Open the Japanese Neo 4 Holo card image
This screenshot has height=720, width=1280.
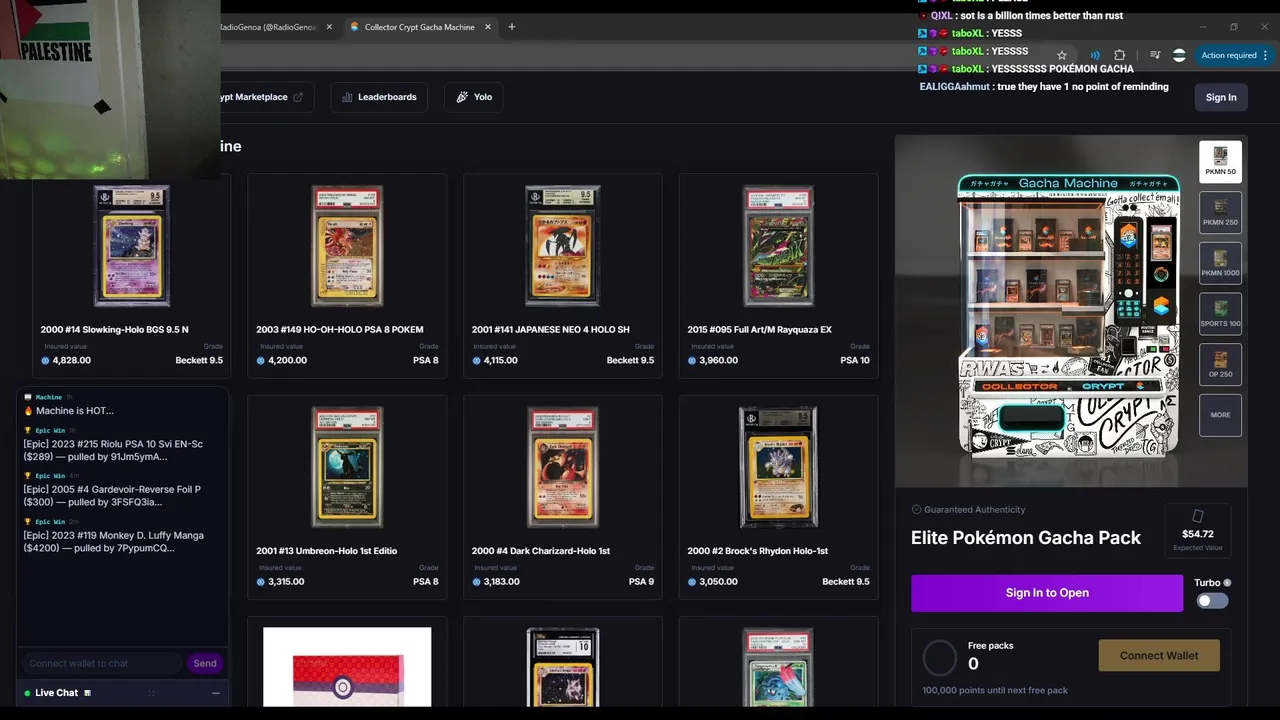pyautogui.click(x=562, y=246)
